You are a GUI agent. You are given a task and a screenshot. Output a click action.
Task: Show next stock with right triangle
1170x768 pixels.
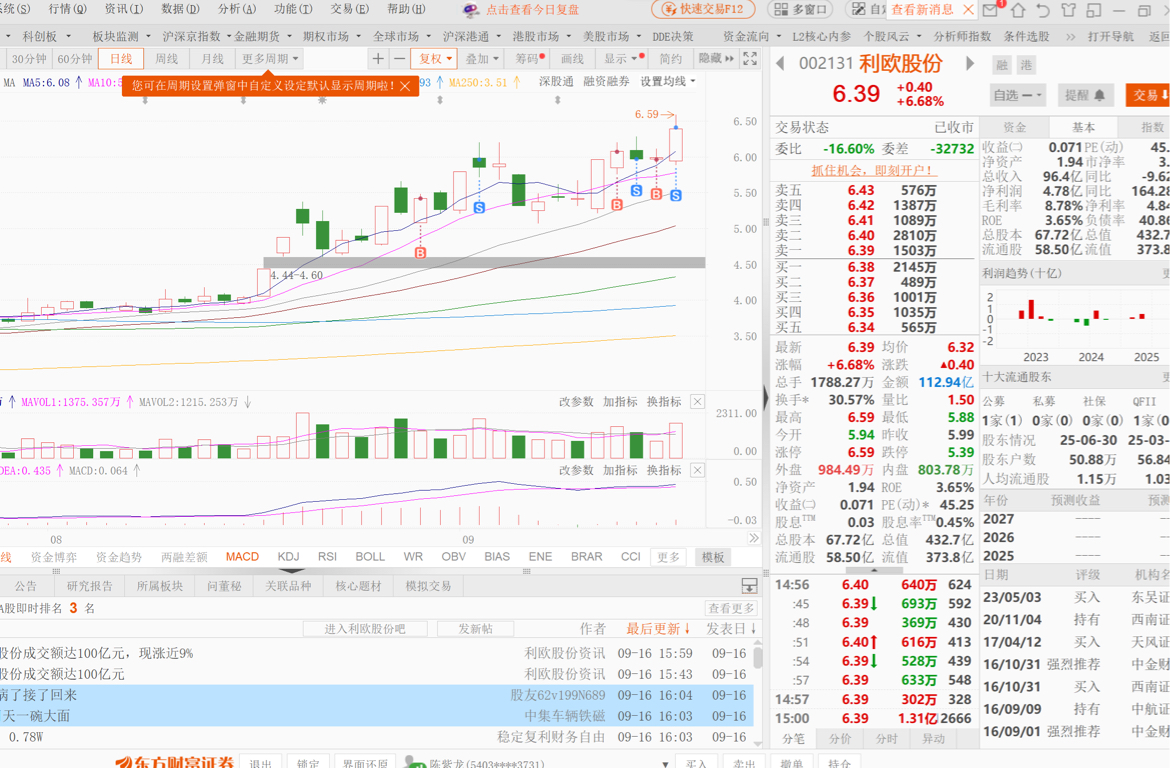tap(970, 63)
